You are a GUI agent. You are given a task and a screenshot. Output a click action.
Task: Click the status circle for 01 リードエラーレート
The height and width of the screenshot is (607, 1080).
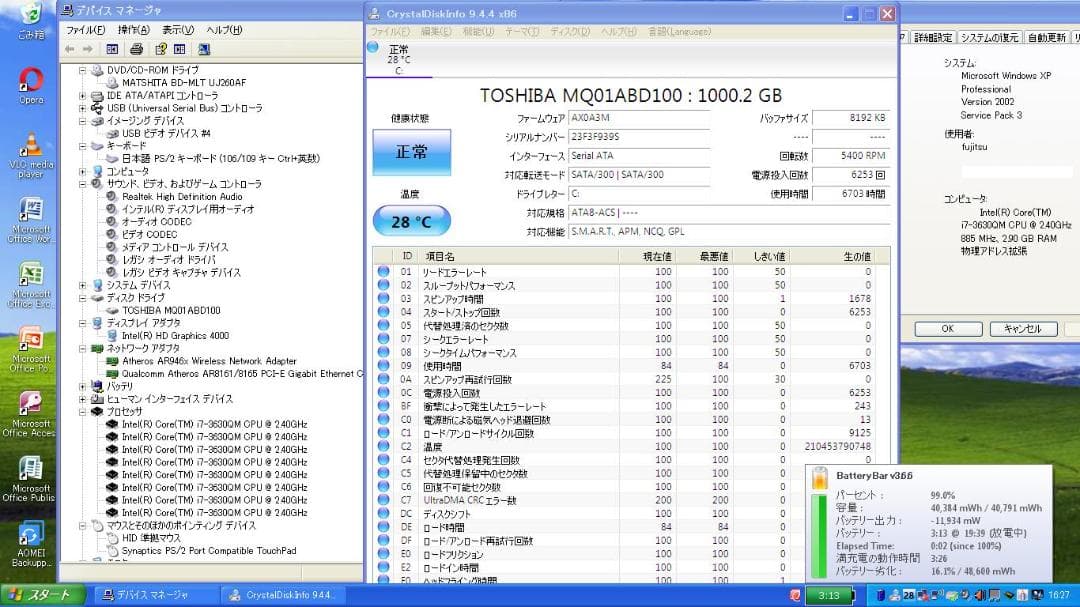pyautogui.click(x=384, y=271)
